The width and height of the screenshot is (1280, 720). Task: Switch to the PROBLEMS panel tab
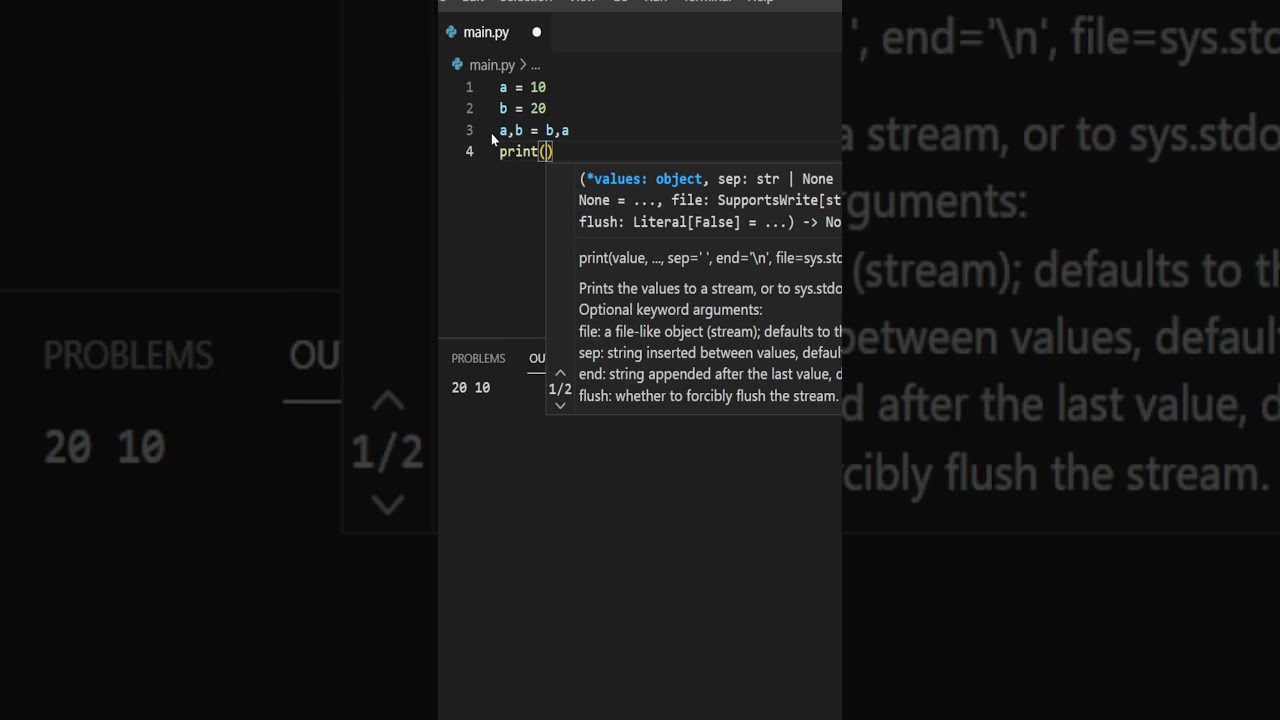[x=478, y=358]
